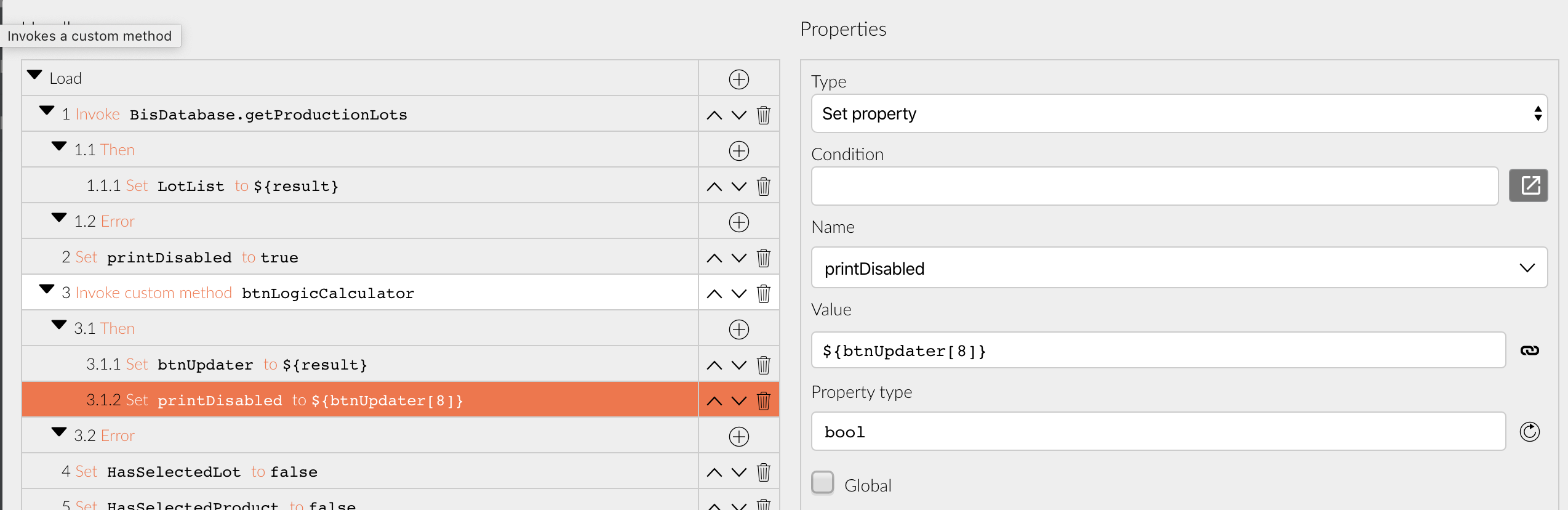Move Set printDisabled to true action down

point(738,258)
